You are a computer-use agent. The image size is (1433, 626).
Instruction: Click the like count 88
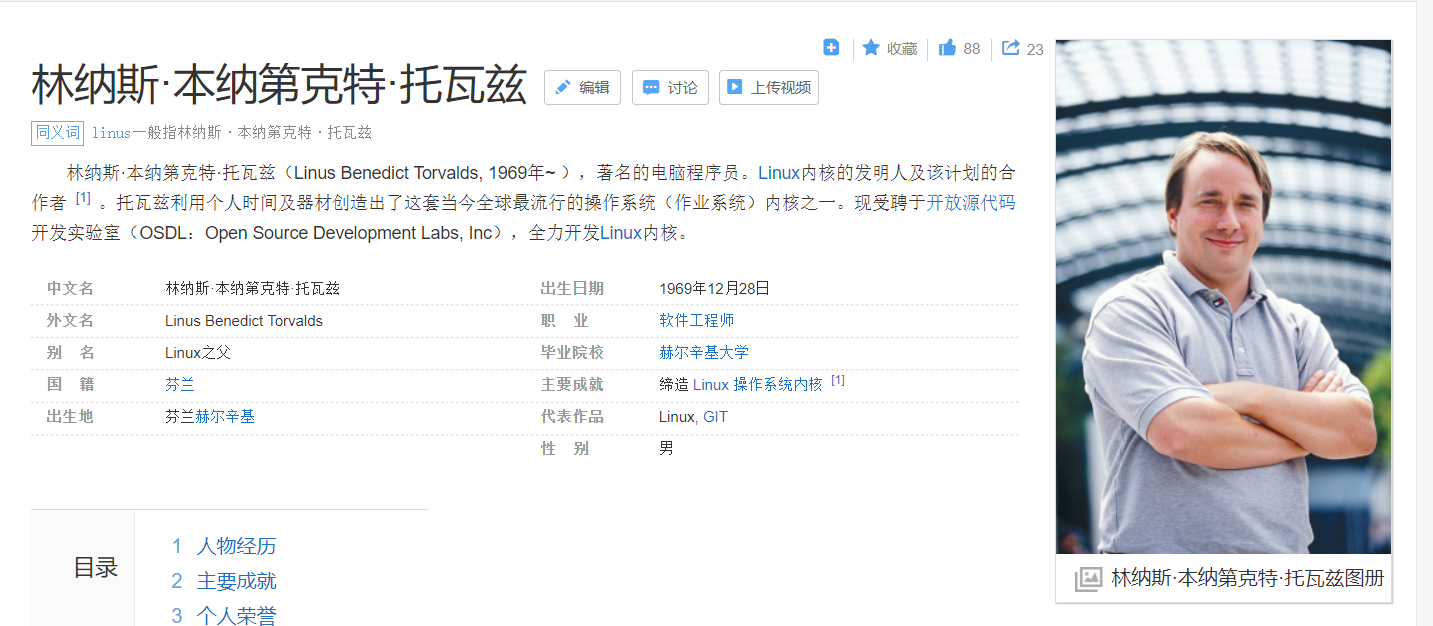972,48
